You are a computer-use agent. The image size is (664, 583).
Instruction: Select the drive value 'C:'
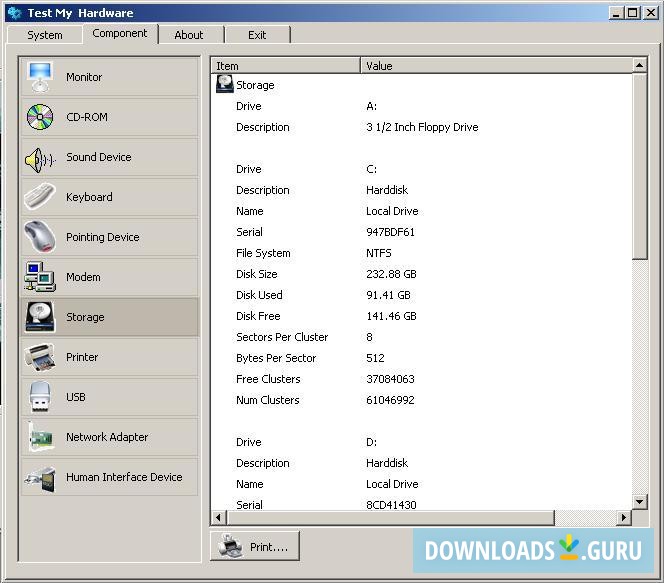pos(371,169)
